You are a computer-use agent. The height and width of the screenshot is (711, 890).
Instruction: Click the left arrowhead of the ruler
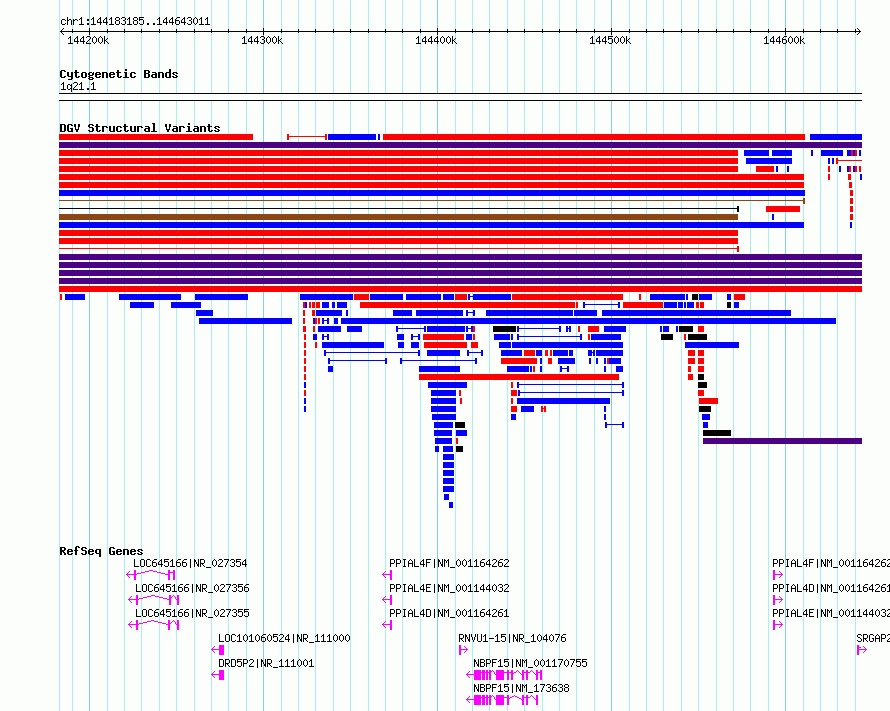pyautogui.click(x=62, y=31)
